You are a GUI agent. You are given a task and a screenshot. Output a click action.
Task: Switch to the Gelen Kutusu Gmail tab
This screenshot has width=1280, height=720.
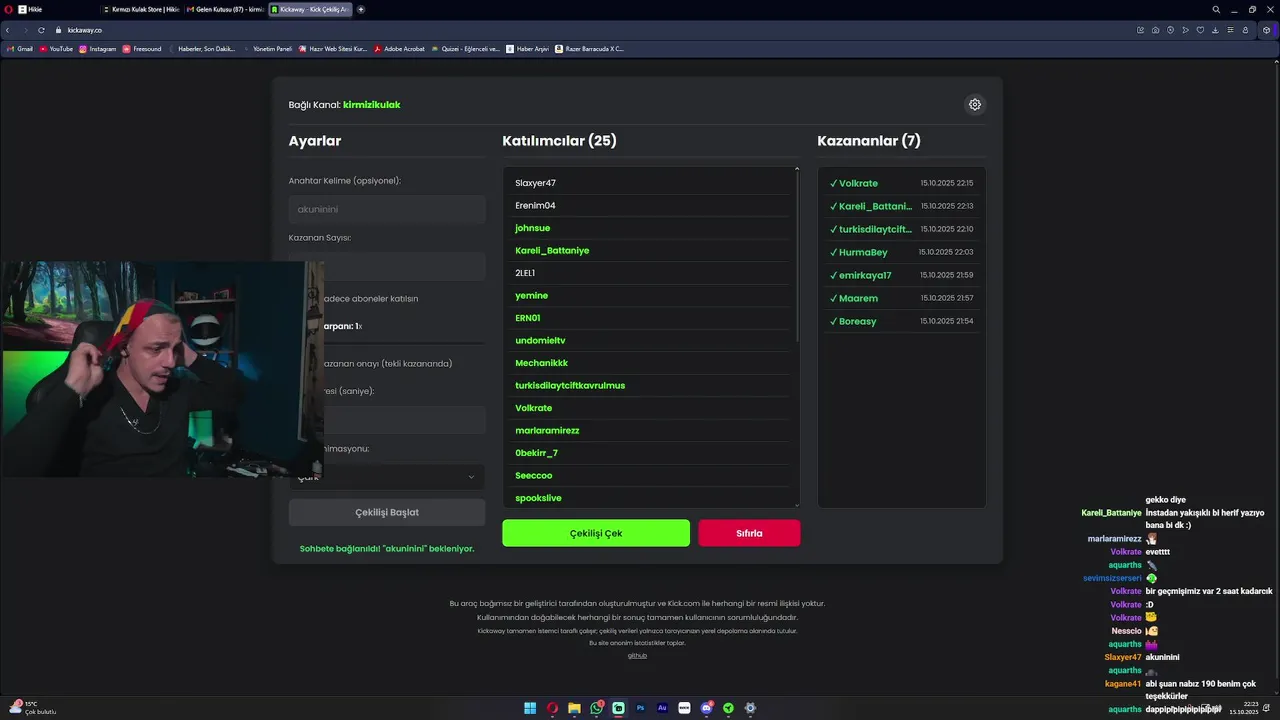pos(224,9)
